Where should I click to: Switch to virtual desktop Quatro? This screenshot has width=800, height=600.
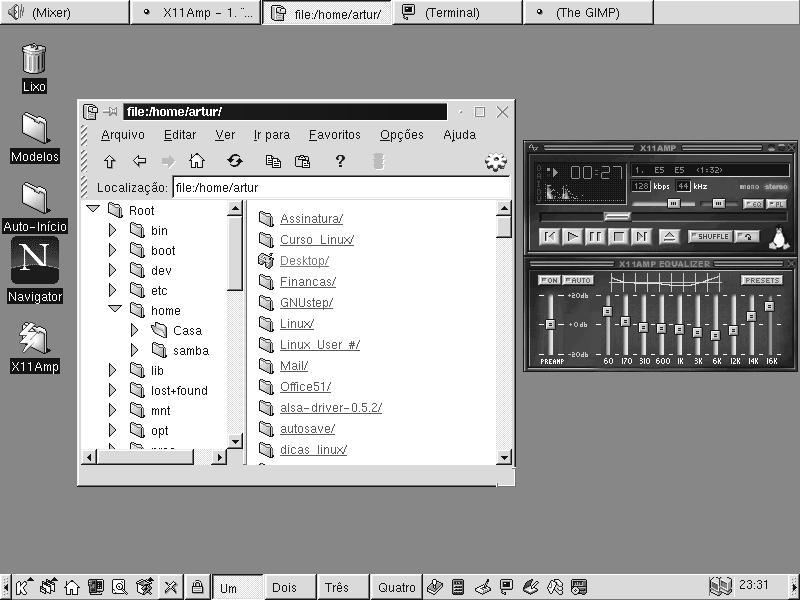click(396, 588)
